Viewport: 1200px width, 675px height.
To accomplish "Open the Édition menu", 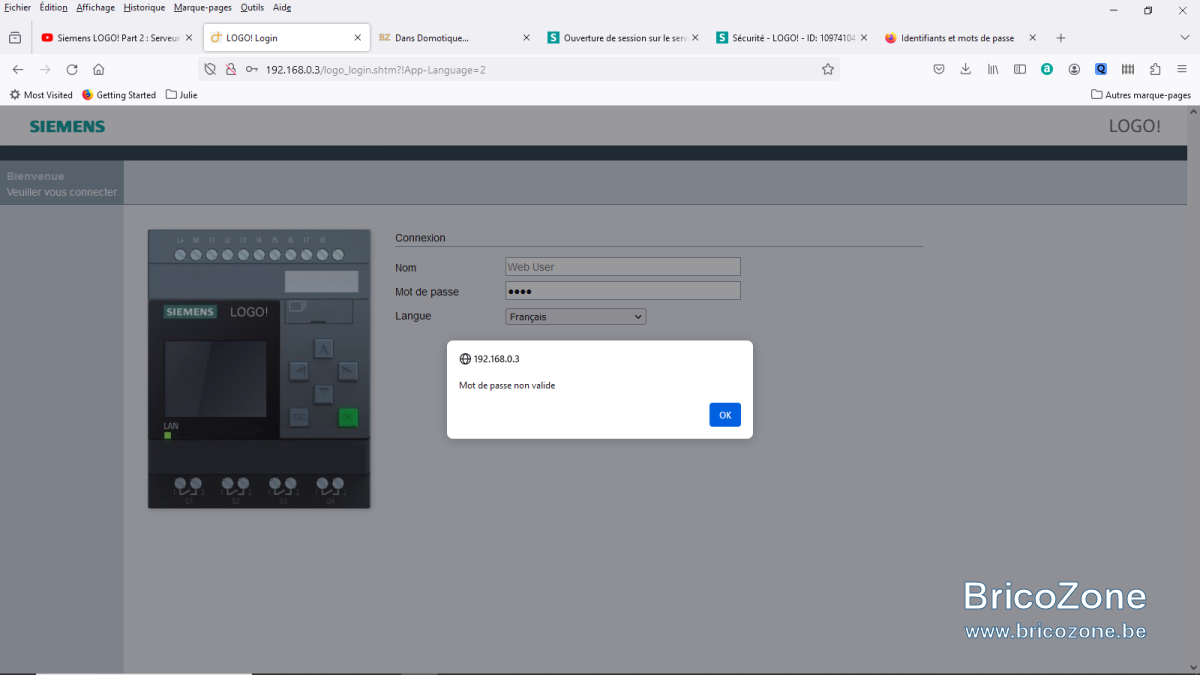I will pos(54,7).
